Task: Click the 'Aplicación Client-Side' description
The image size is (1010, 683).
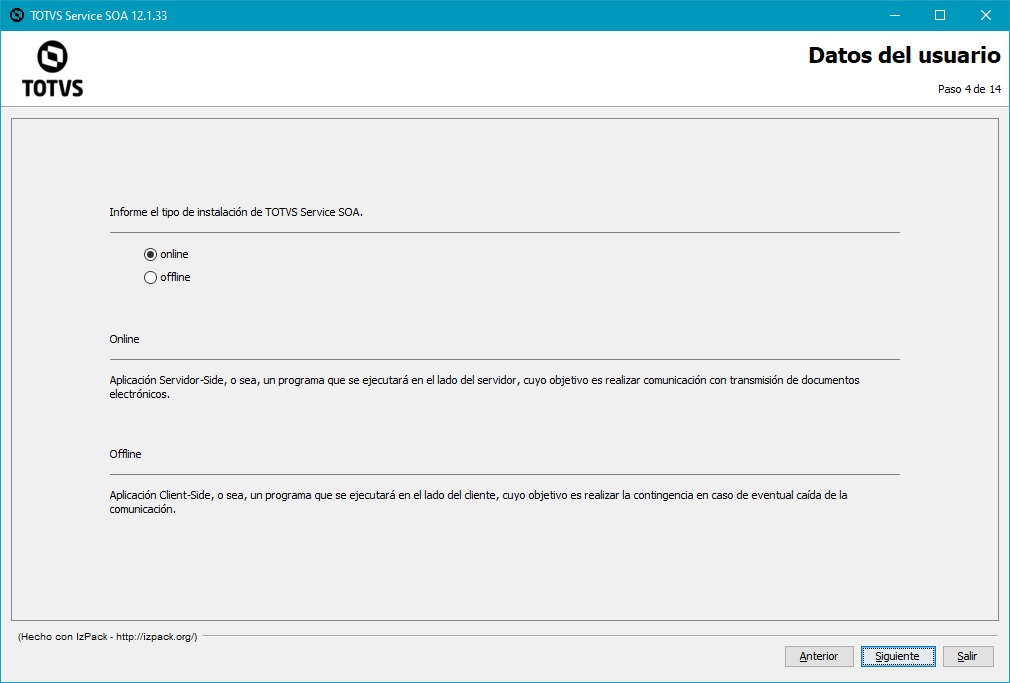Action: [478, 502]
